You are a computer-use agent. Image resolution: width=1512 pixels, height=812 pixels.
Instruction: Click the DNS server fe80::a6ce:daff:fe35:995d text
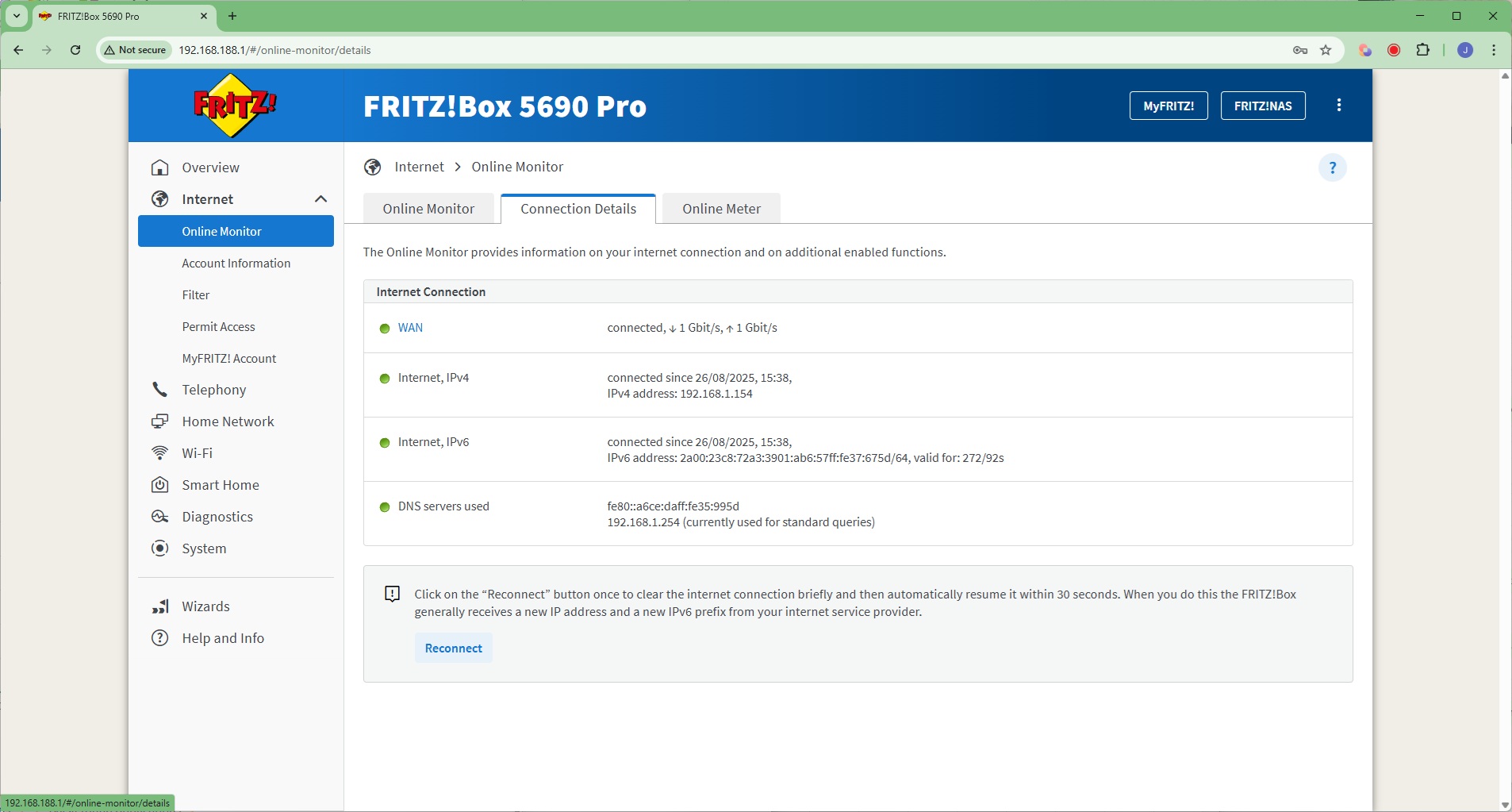(673, 506)
